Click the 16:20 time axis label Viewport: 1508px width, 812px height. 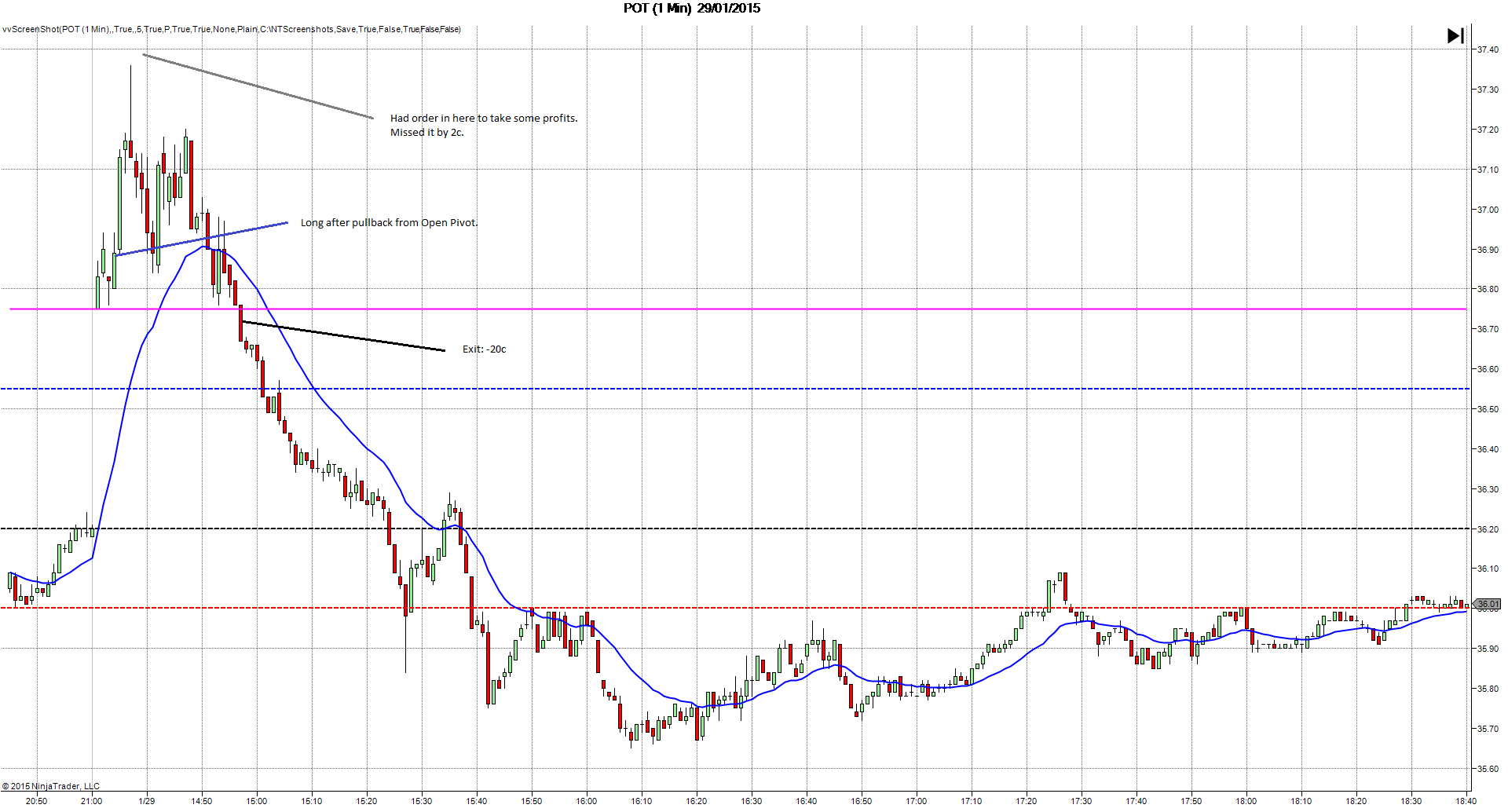click(697, 802)
